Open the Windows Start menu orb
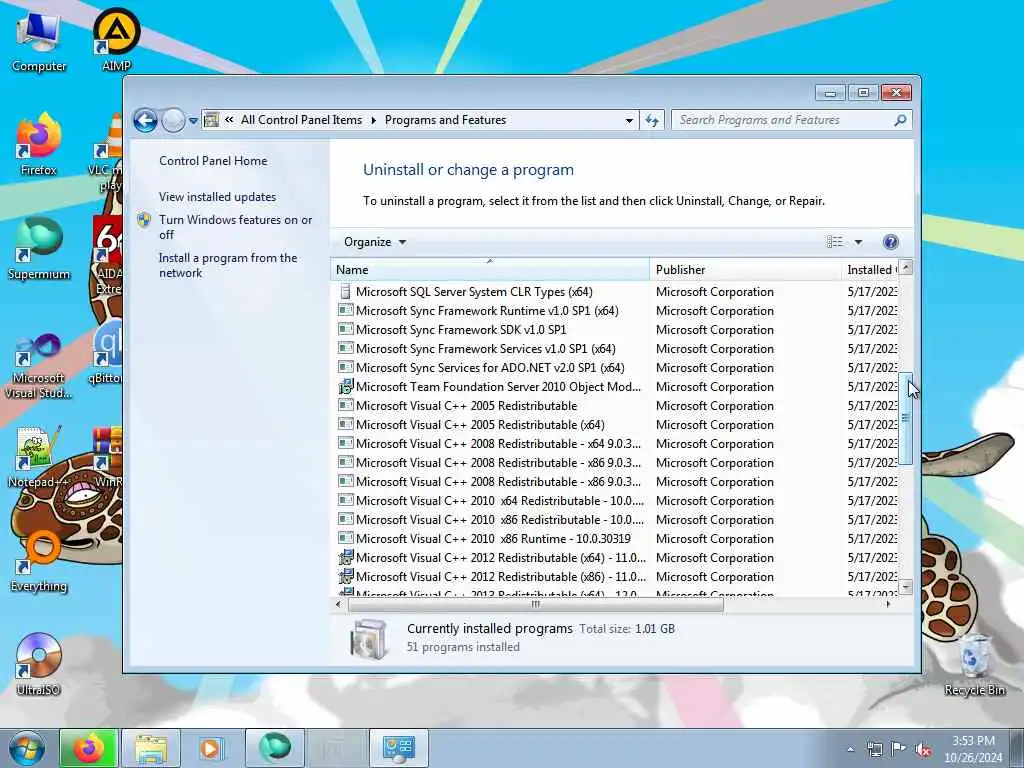This screenshot has width=1024, height=768. point(27,748)
